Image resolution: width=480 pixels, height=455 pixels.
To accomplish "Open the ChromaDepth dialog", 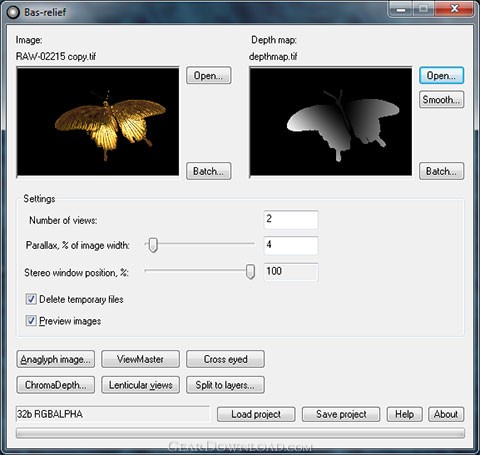I will pyautogui.click(x=56, y=385).
